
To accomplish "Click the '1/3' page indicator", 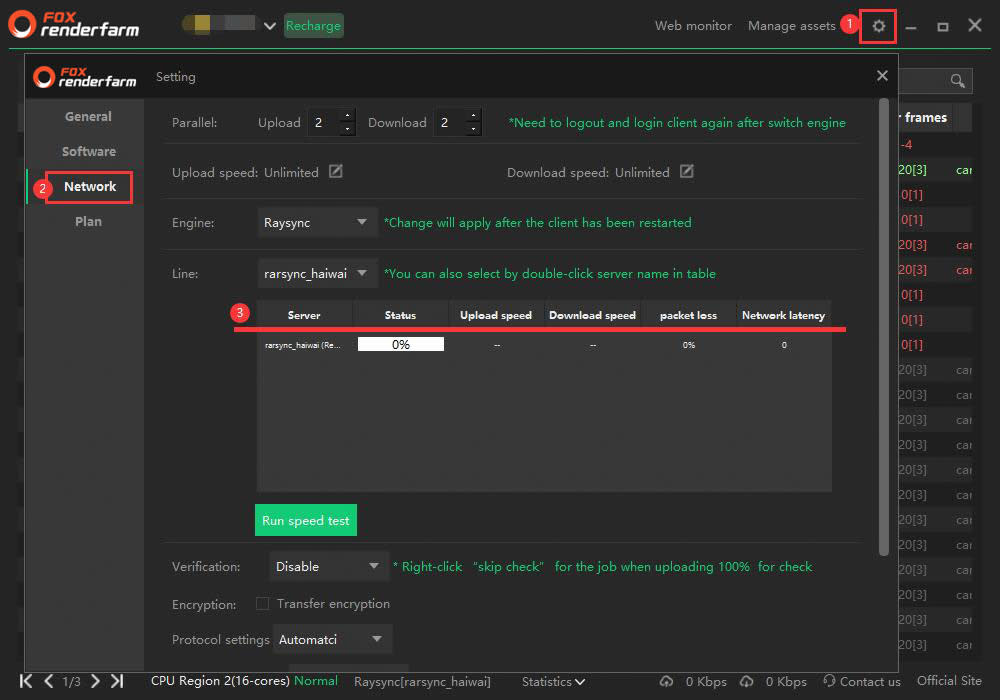I will 71,682.
